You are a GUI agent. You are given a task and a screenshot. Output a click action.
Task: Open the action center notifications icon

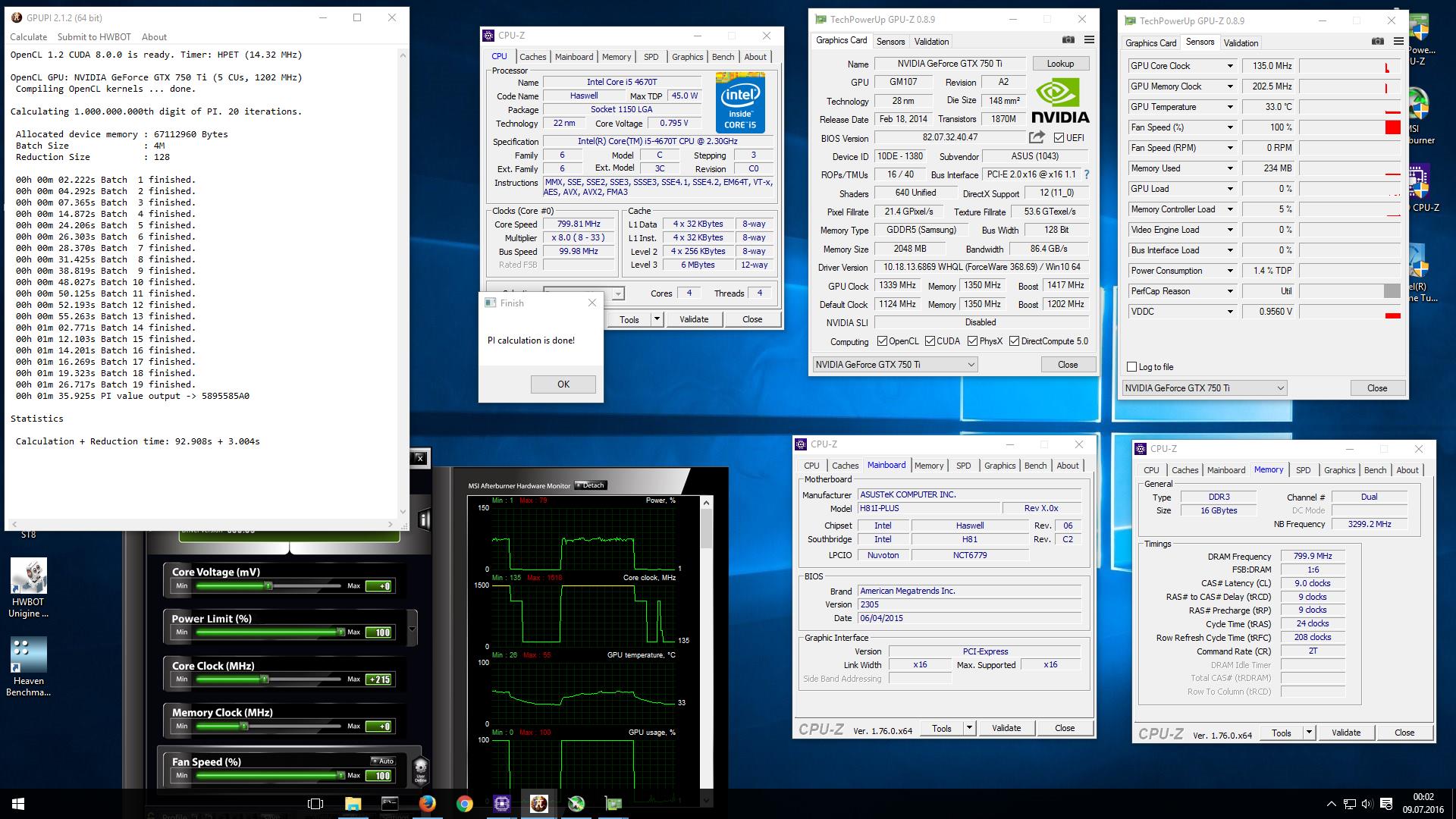[1386, 804]
